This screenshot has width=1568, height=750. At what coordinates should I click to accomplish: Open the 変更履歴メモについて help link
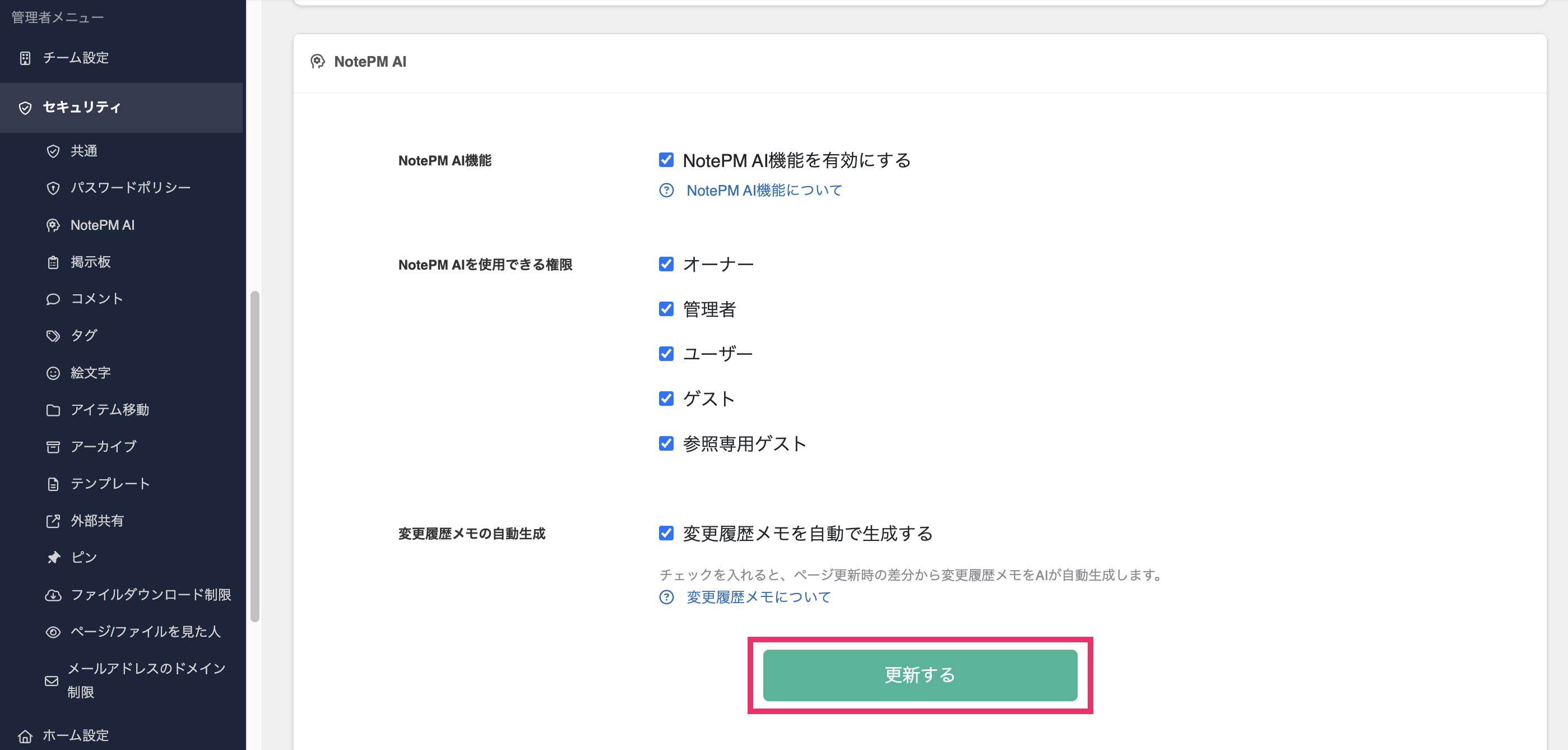pyautogui.click(x=758, y=597)
